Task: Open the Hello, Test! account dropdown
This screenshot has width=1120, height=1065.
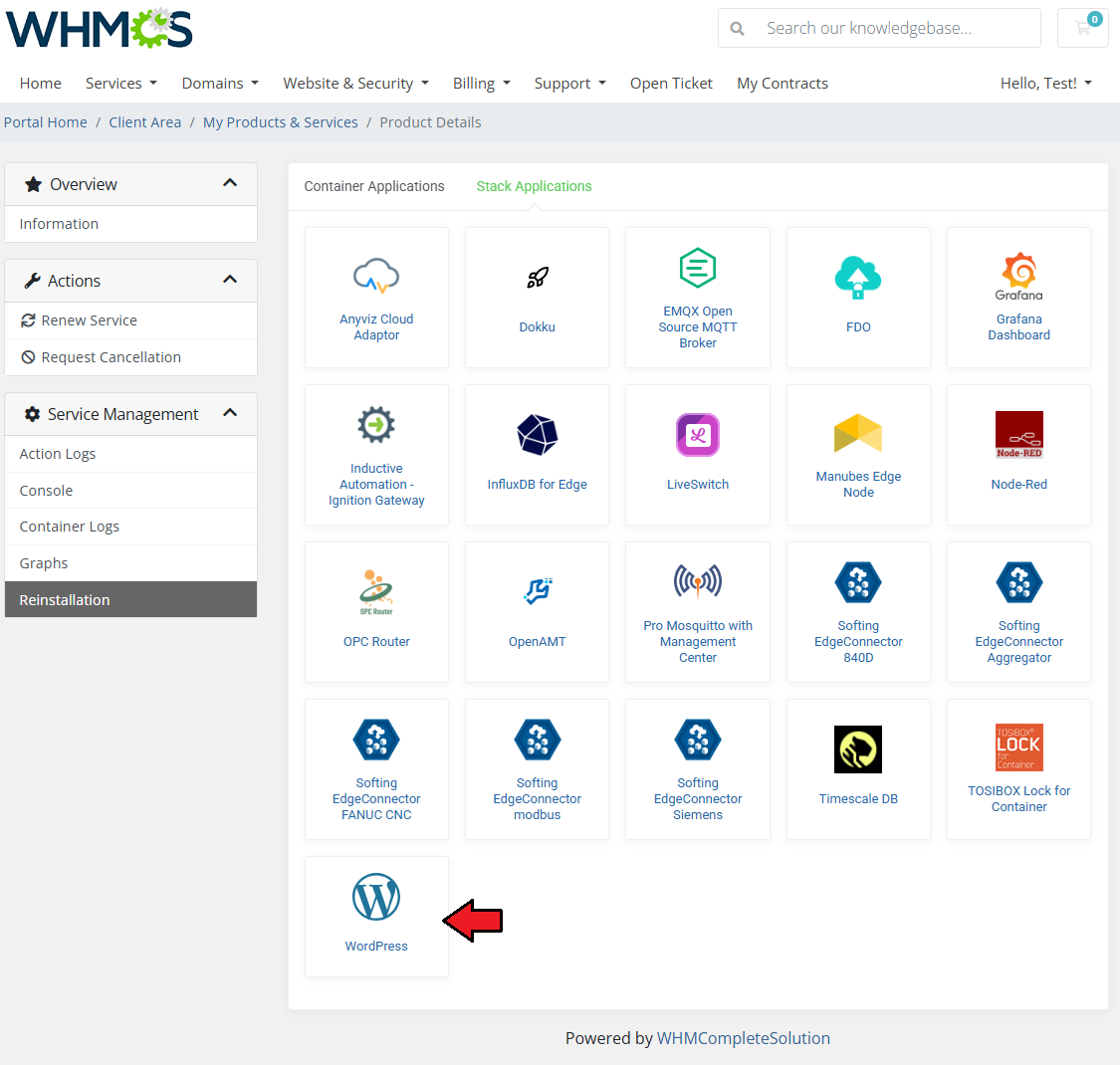Action: pyautogui.click(x=1045, y=84)
